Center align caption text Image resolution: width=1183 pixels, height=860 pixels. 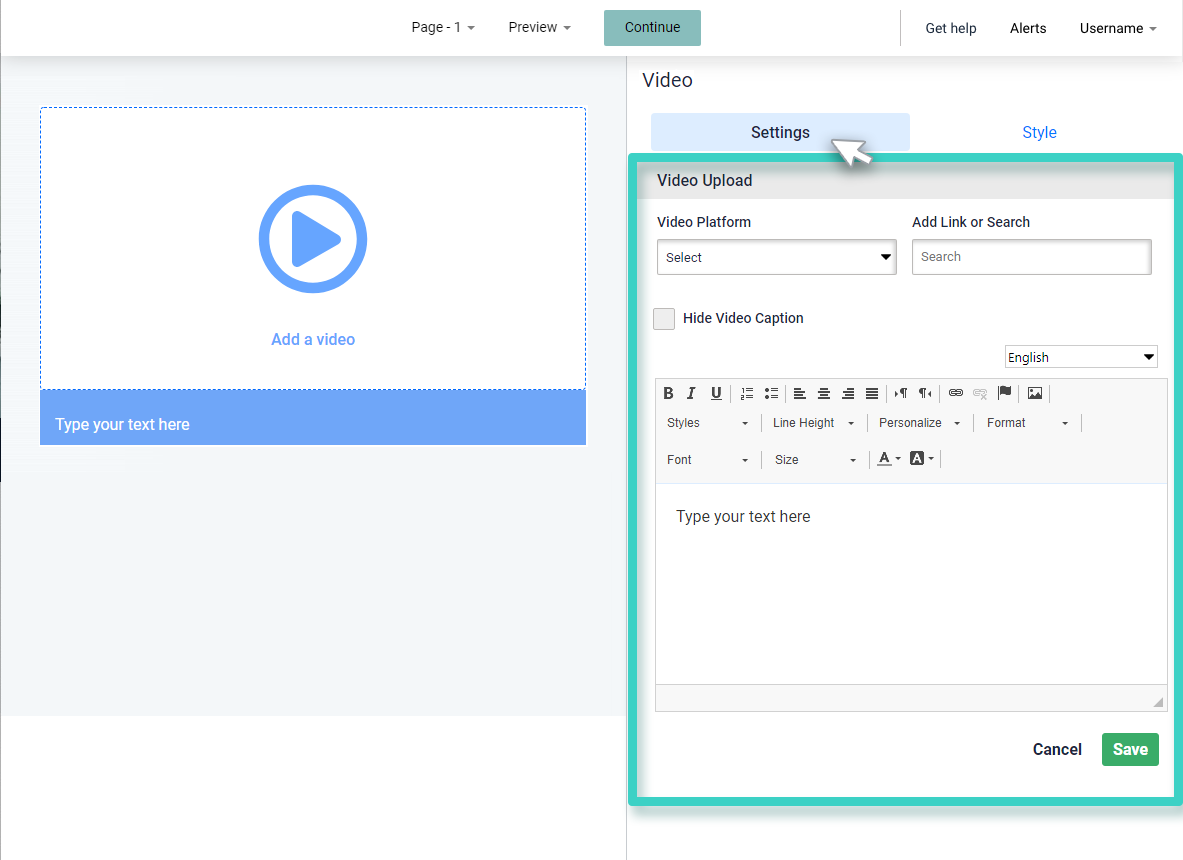coord(824,393)
